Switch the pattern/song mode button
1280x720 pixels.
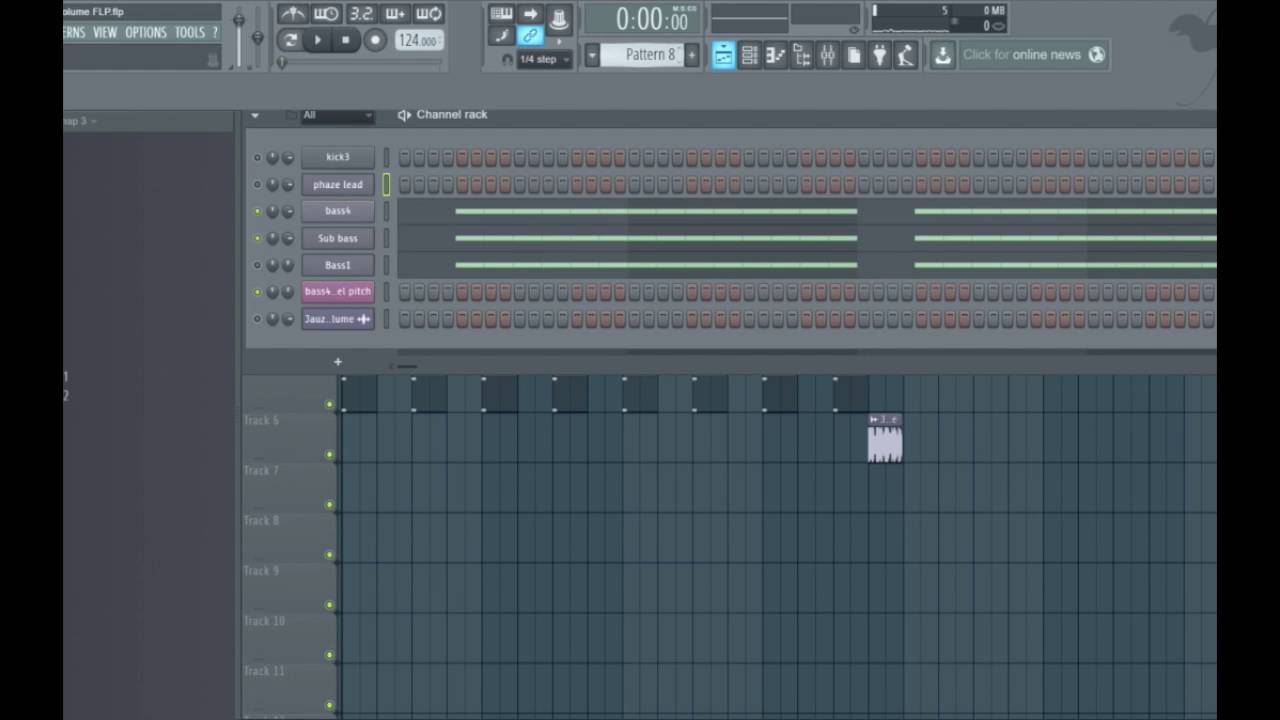coord(290,40)
